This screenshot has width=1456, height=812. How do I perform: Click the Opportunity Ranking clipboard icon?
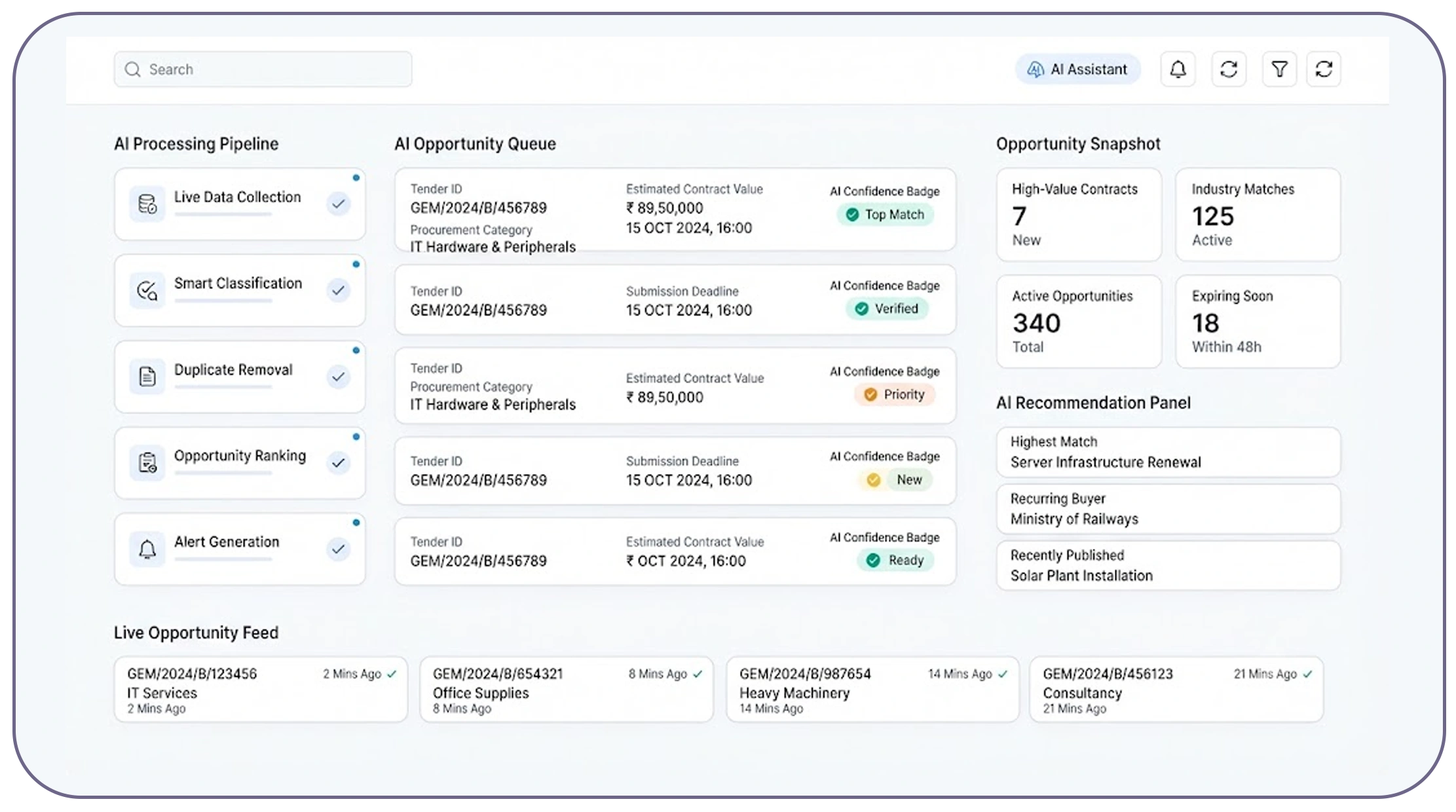[147, 463]
